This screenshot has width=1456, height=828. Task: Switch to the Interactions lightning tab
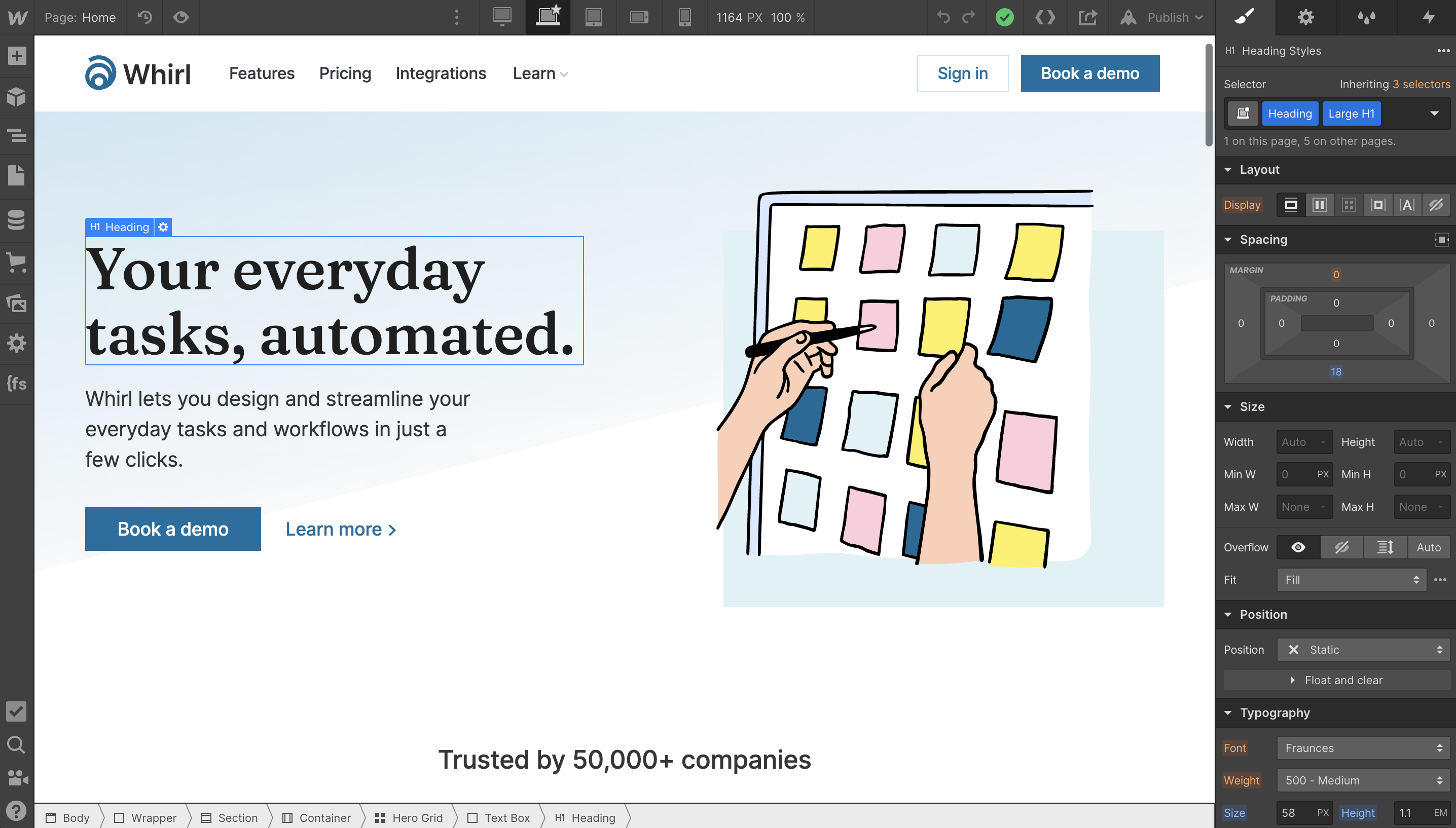1428,17
